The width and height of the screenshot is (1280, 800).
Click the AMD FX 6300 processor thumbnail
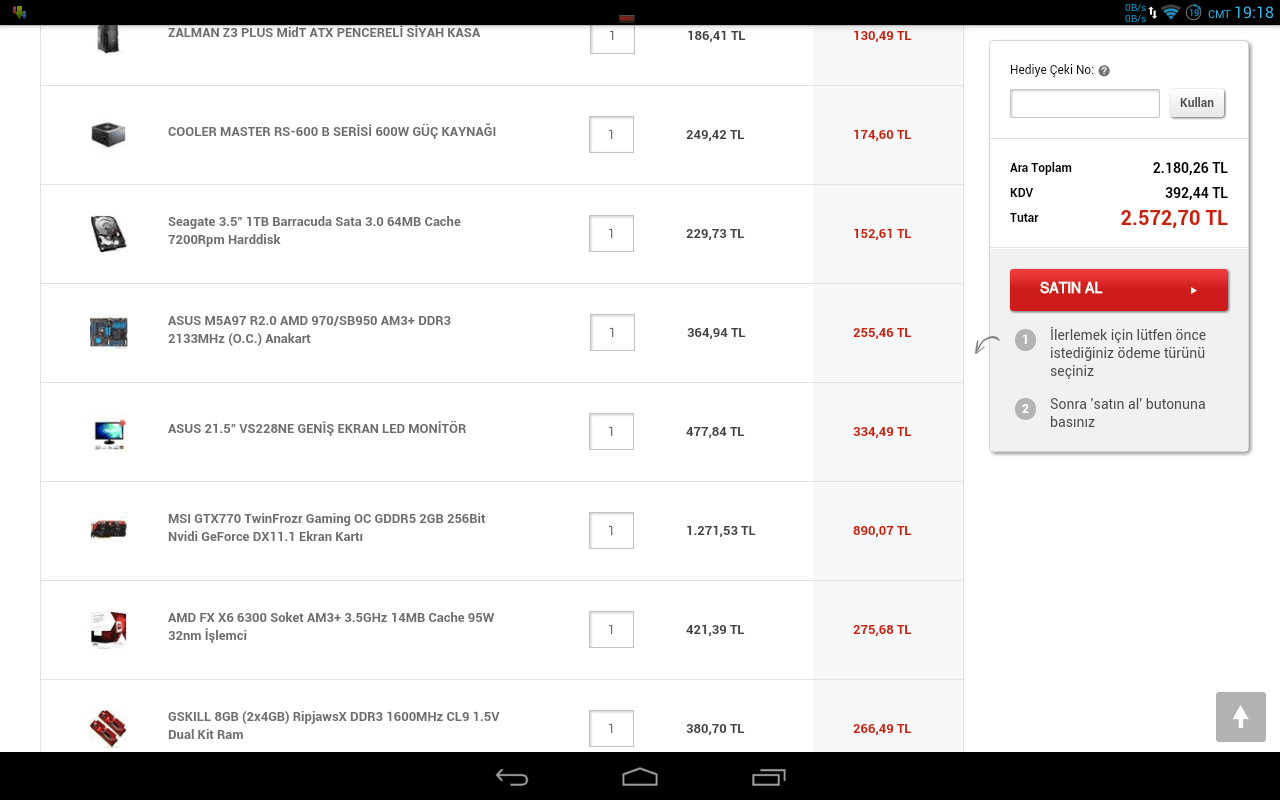108,629
